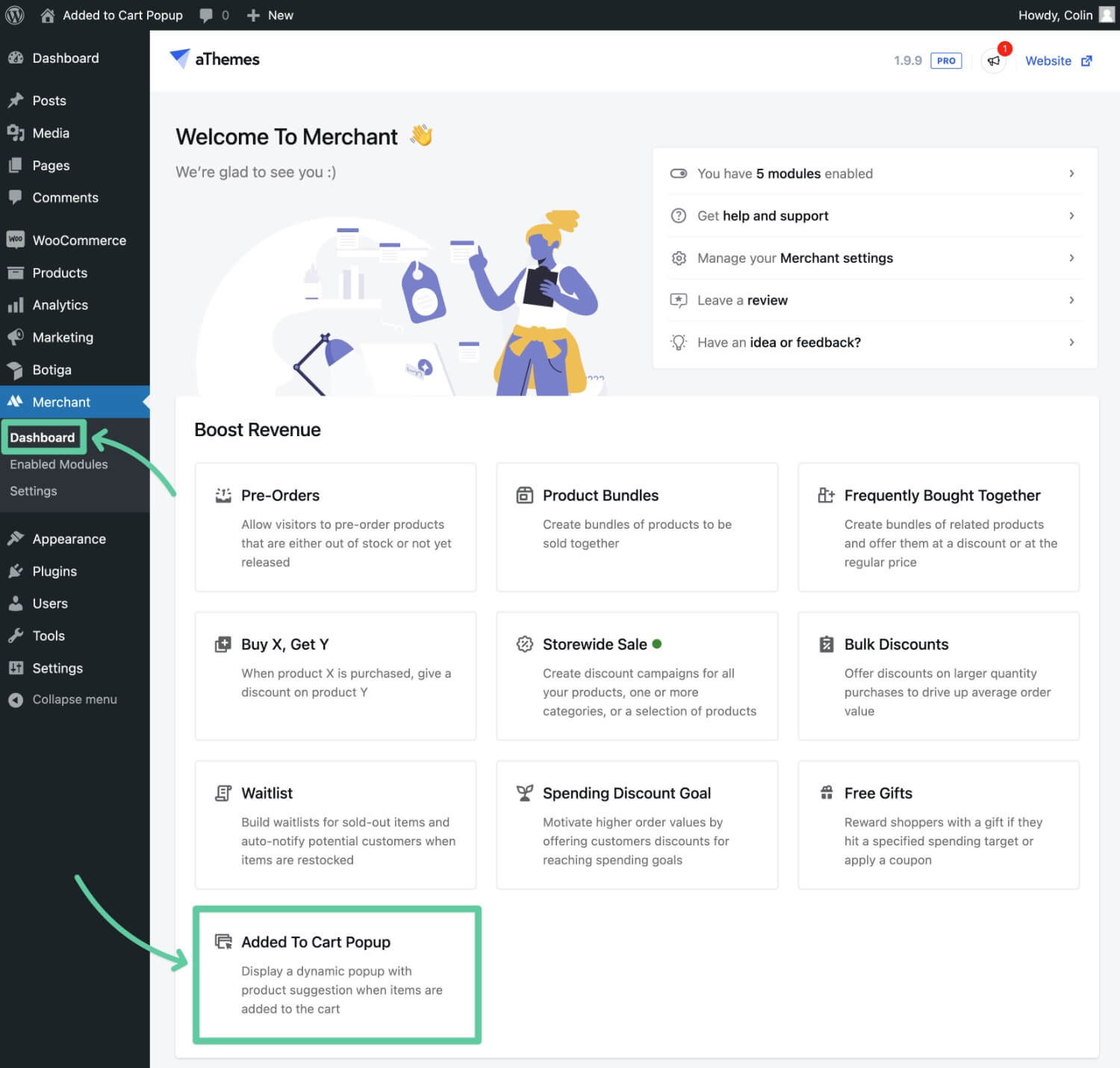Expand the Leave a review row chevron
The height and width of the screenshot is (1068, 1120).
pyautogui.click(x=1071, y=300)
